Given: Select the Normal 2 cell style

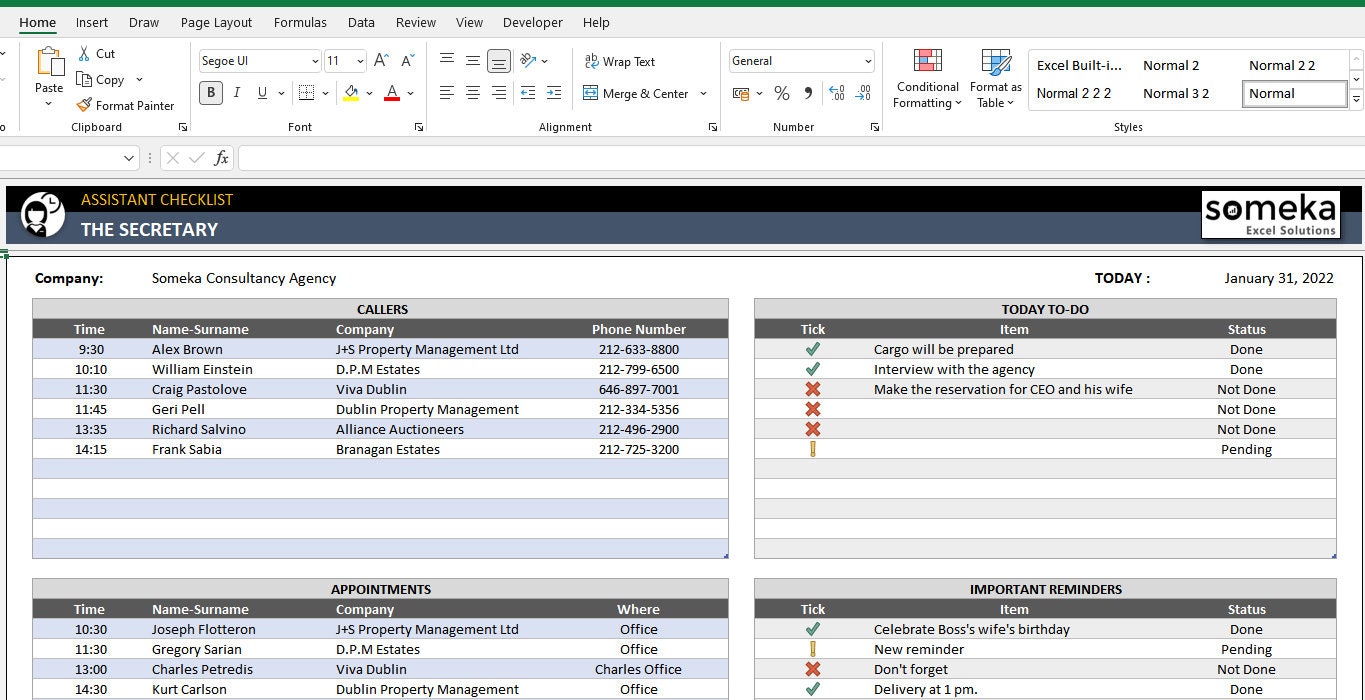Looking at the screenshot, I should [1171, 65].
